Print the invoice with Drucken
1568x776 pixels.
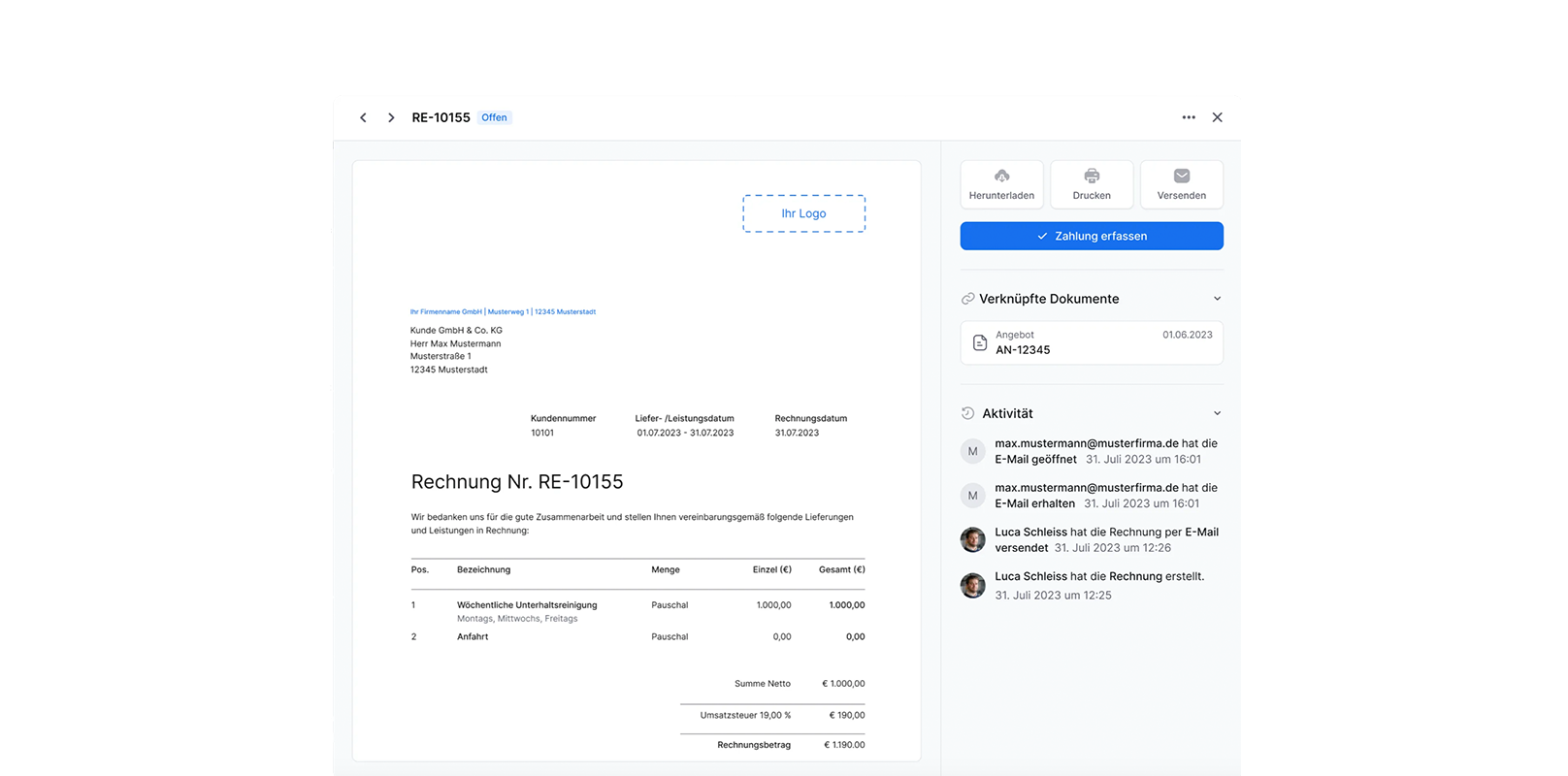tap(1092, 184)
